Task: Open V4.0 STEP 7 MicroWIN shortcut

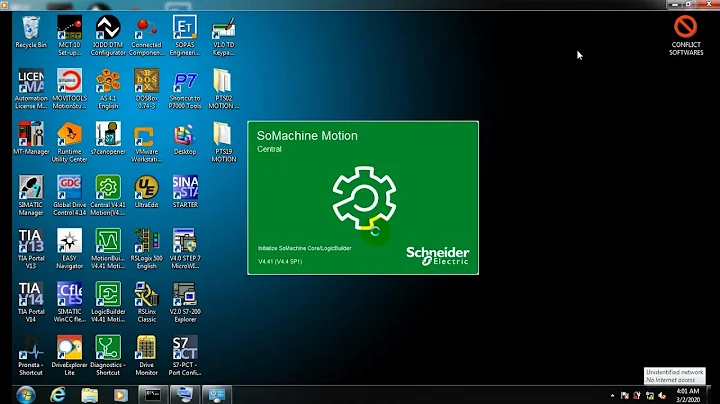Action: [185, 248]
